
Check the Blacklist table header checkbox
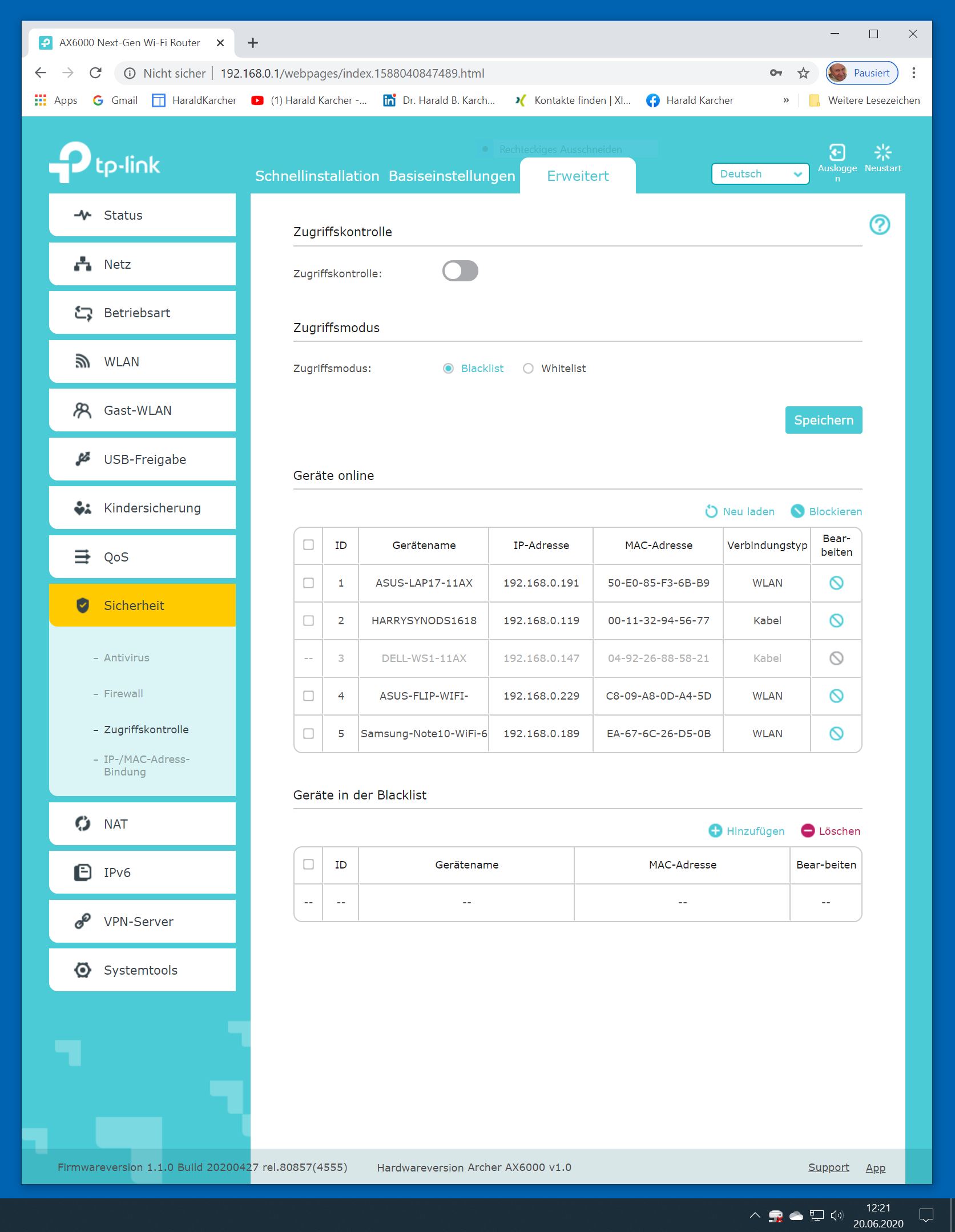point(308,865)
